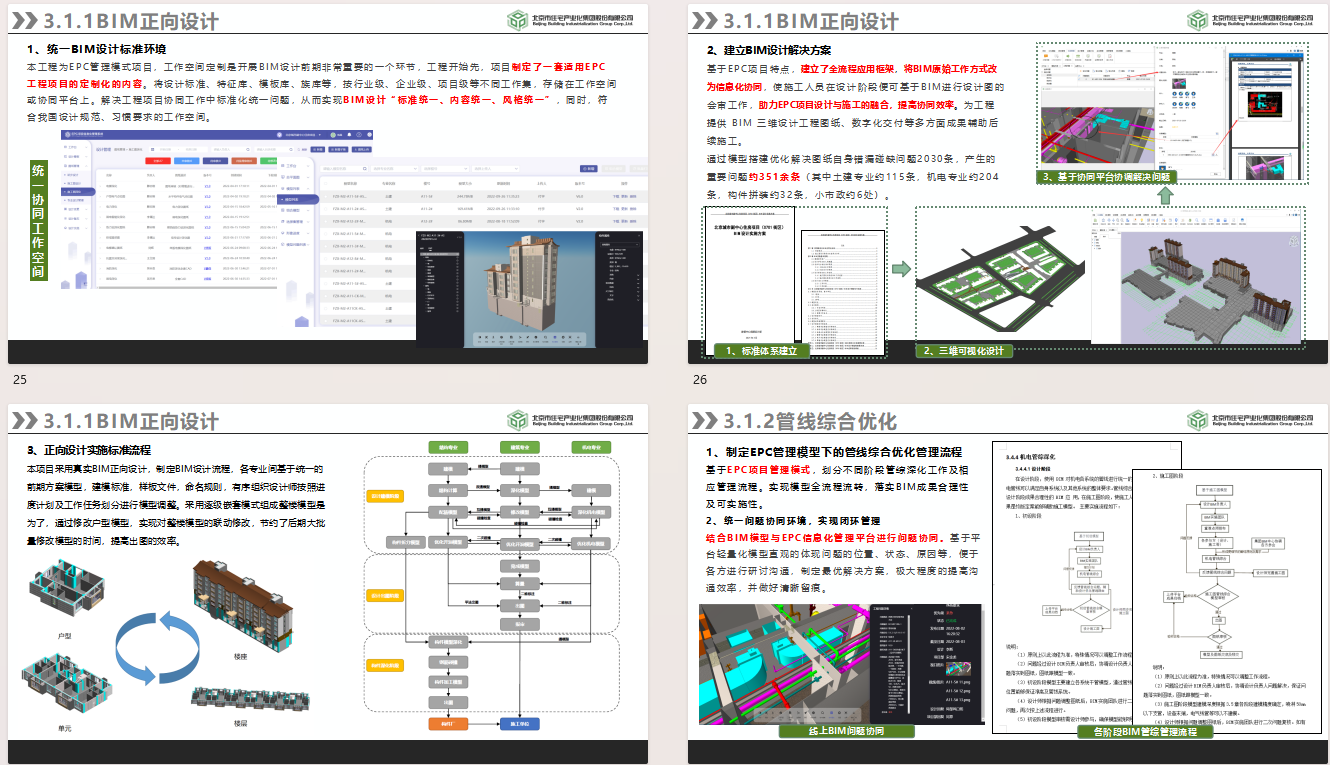Click the 3、基于协同平台协调解决问题 caption
The image size is (1330, 765).
1105,177
